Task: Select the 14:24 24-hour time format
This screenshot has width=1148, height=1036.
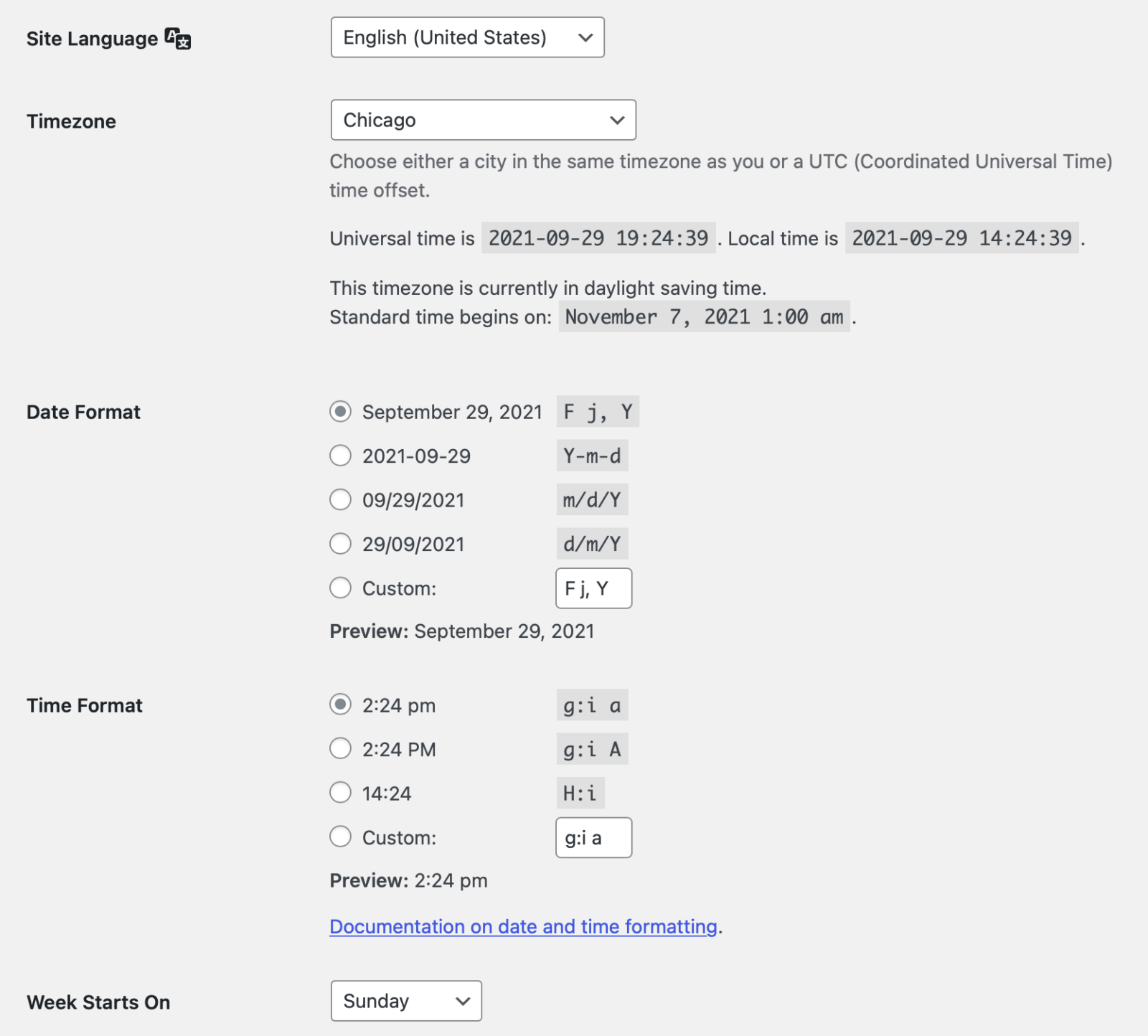Action: 340,794
